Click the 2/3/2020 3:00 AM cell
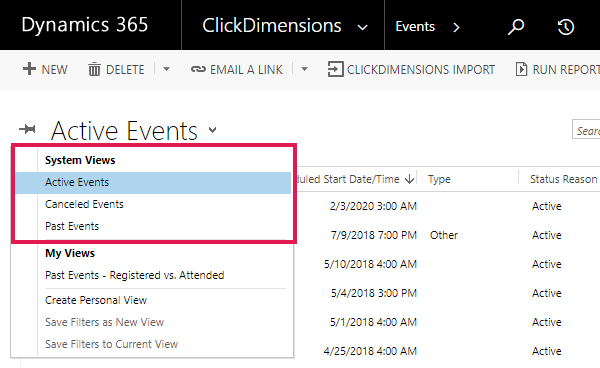 (x=373, y=206)
